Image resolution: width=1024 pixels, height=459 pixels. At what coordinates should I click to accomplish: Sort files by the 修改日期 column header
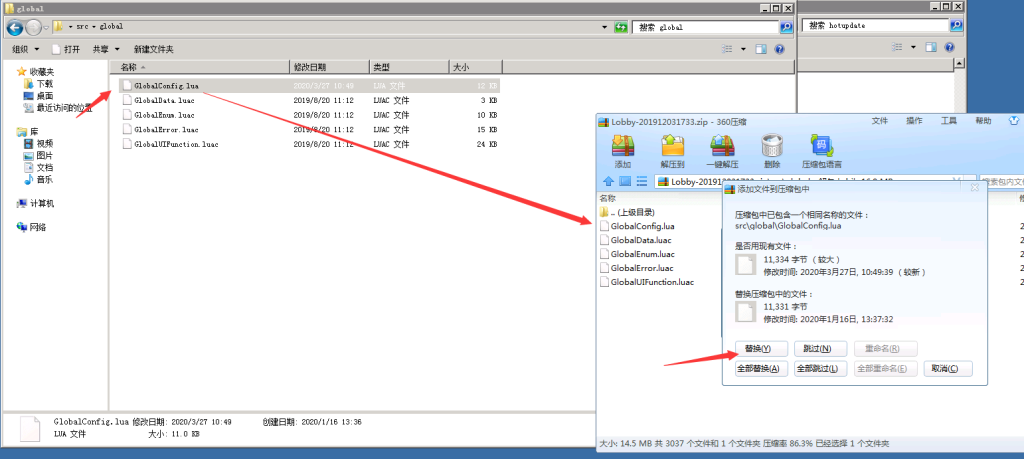click(312, 67)
